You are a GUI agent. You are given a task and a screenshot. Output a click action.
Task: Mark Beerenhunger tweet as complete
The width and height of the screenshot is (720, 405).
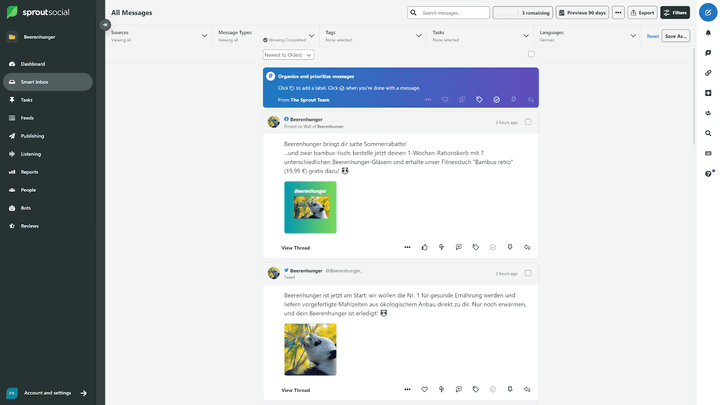click(x=493, y=389)
